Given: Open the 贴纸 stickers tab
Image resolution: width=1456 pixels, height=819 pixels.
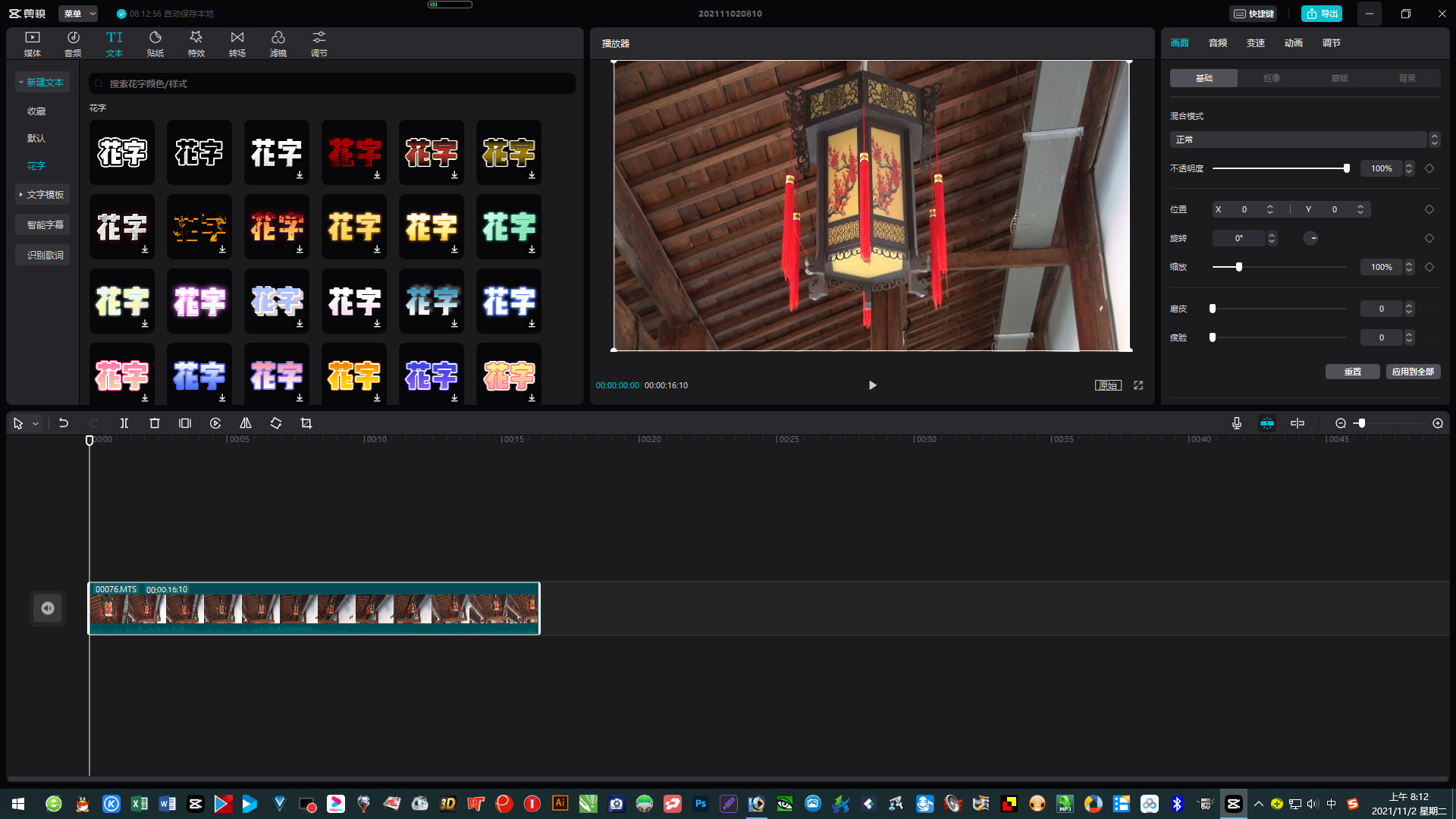Looking at the screenshot, I should 155,44.
